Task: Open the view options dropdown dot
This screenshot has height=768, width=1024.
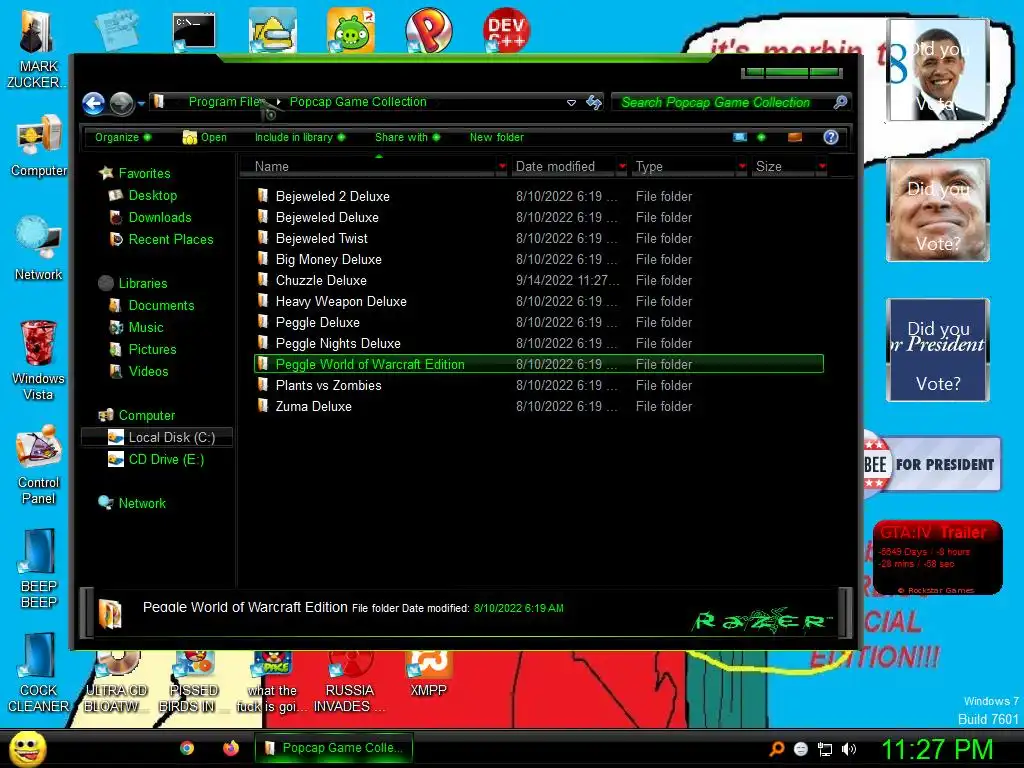Action: pos(761,137)
